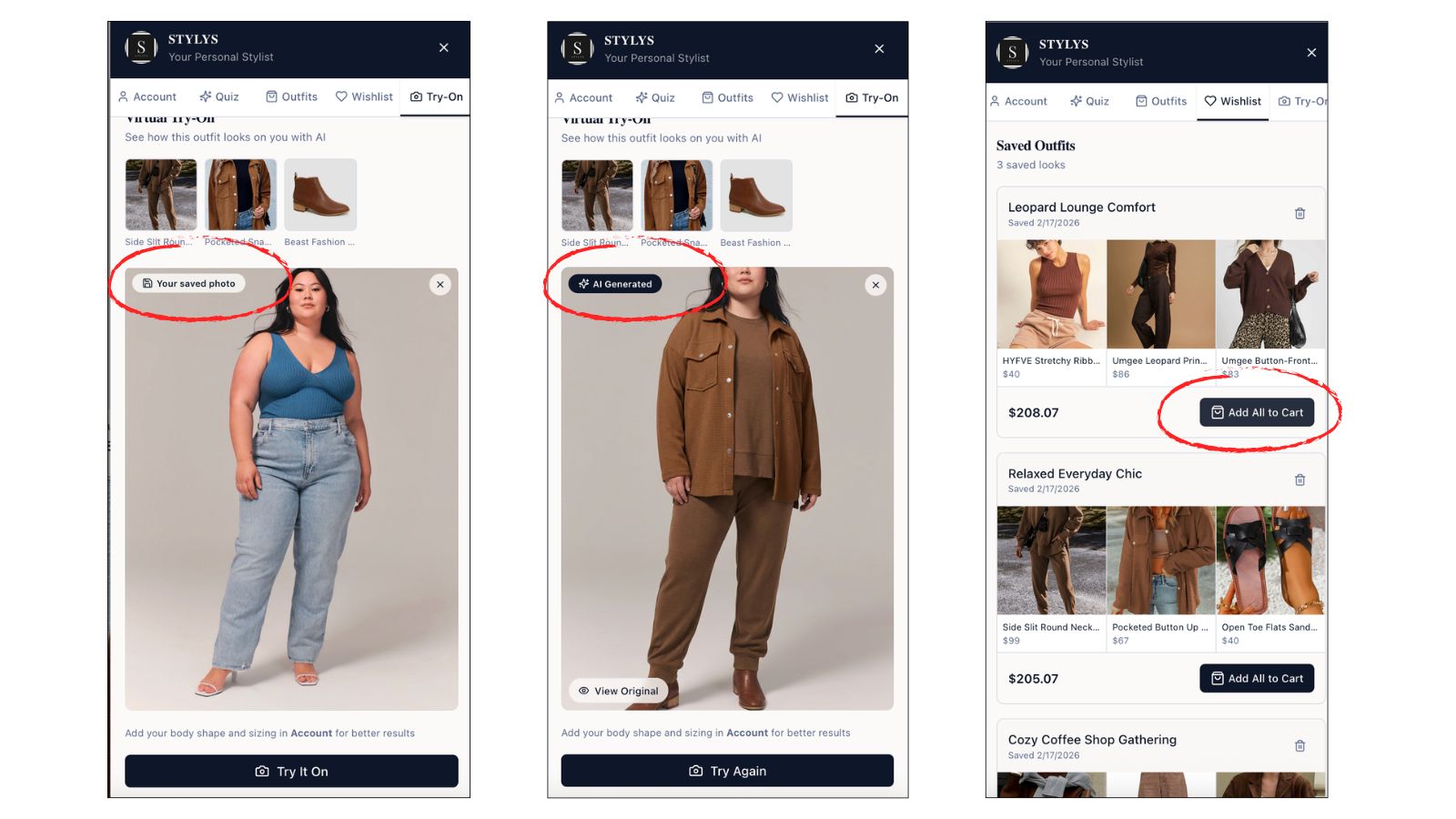Toggle View Original on the generated image

click(x=619, y=691)
